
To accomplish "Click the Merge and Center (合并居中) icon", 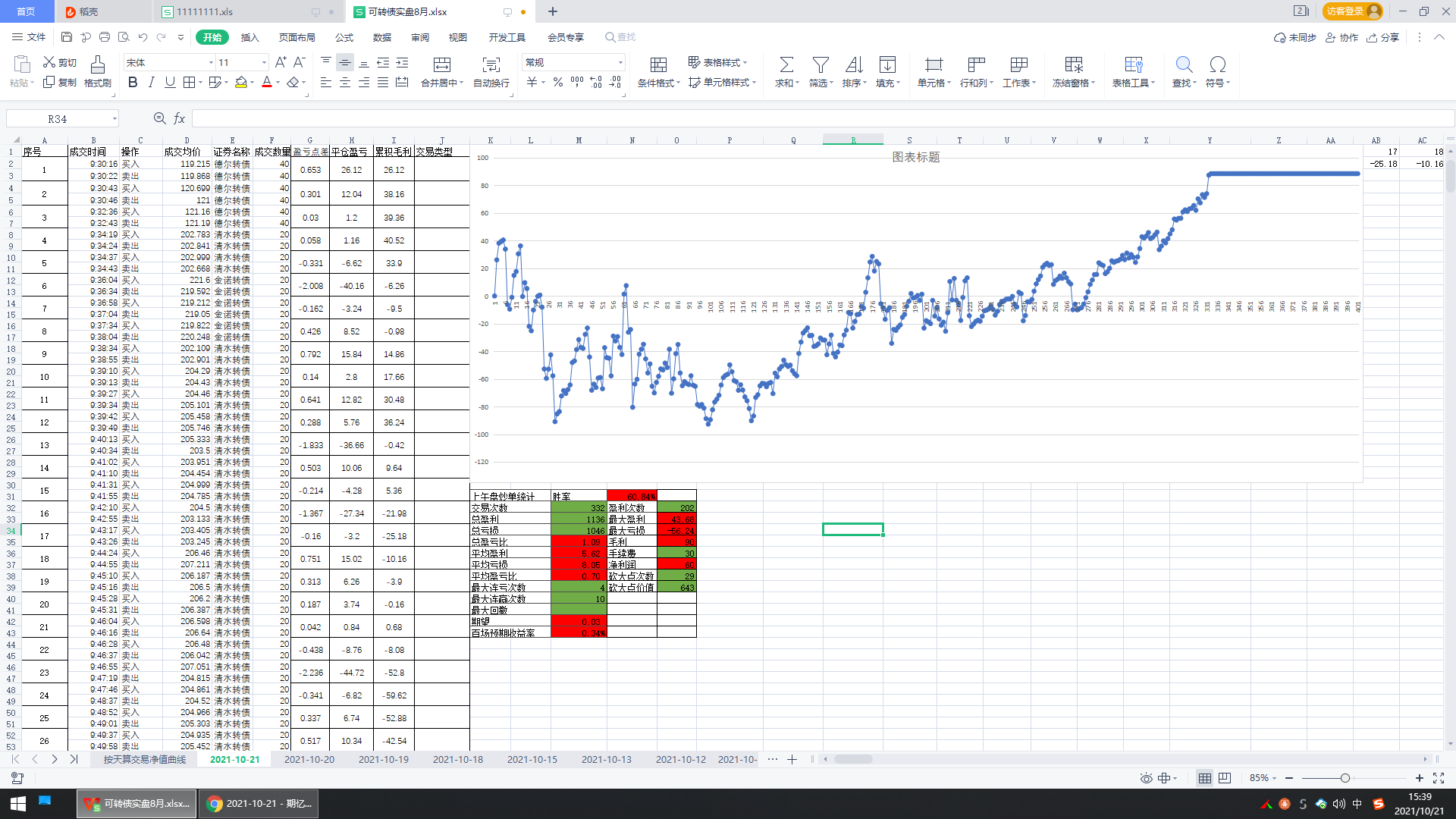I will tap(441, 65).
